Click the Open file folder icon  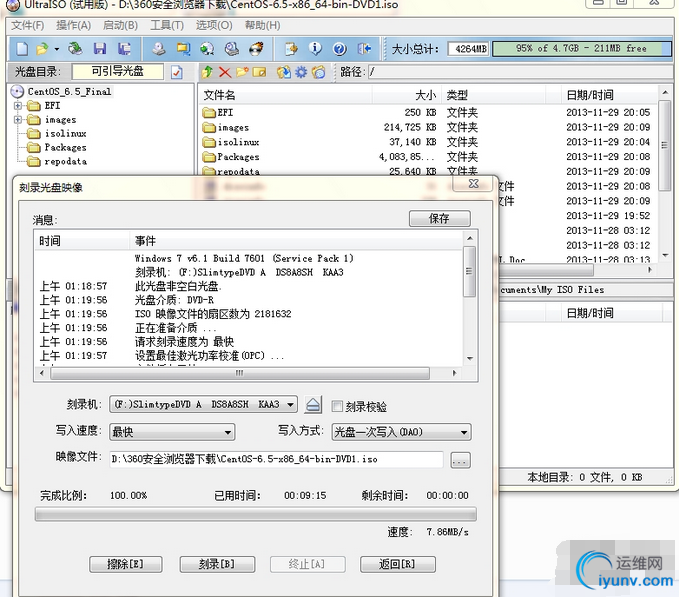click(42, 48)
